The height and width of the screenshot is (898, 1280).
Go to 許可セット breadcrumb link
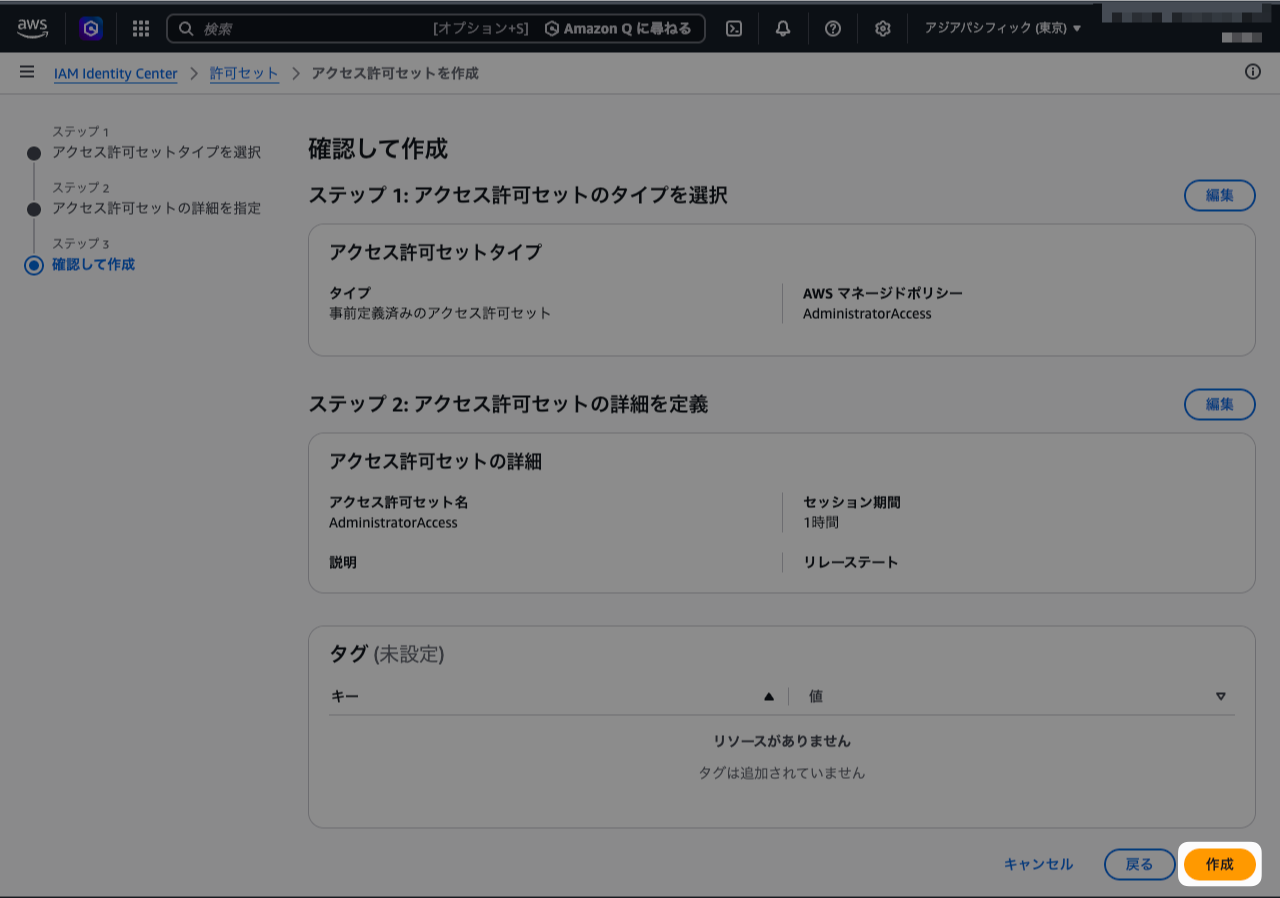coord(244,73)
